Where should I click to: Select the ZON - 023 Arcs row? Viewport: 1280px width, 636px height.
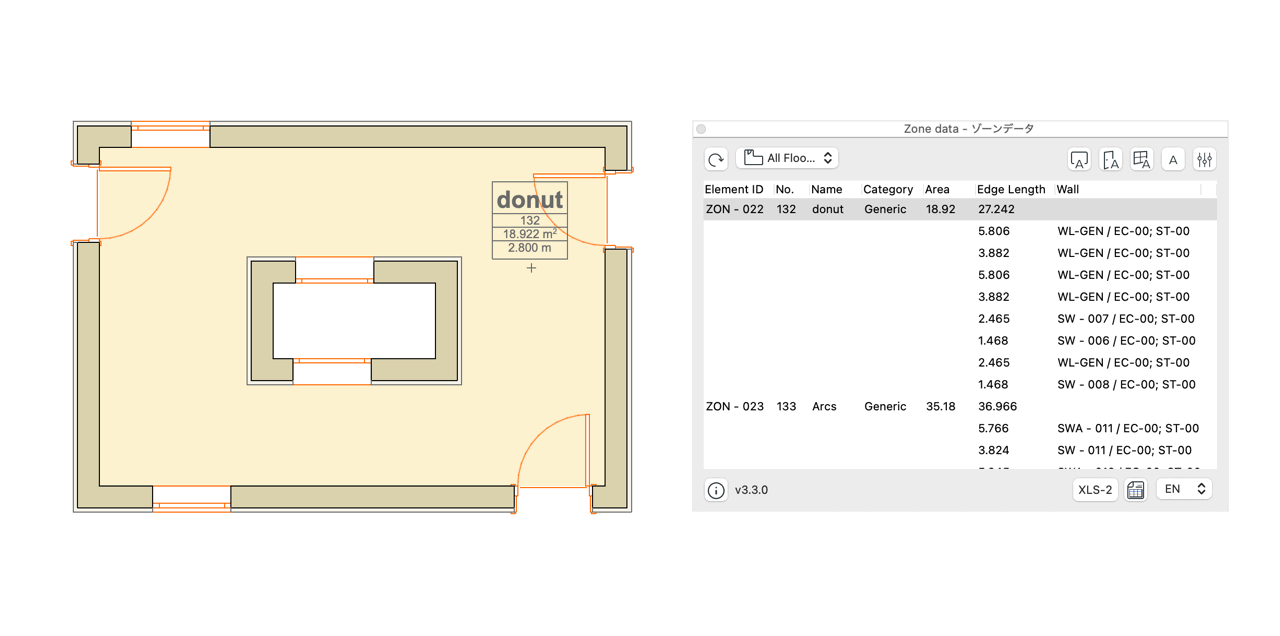tap(960, 407)
